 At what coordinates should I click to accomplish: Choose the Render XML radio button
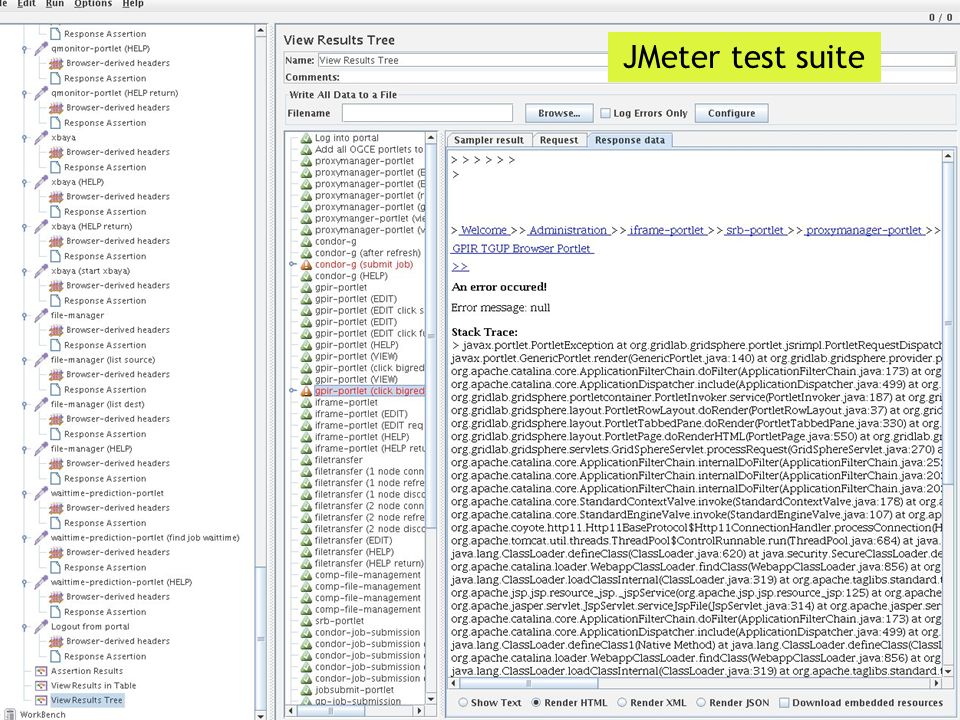(x=622, y=703)
